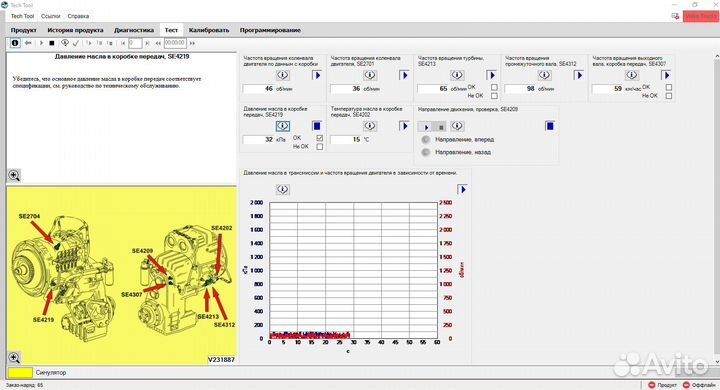
Task: Check Не ОК for output shaft speed SE4307
Action: (x=669, y=96)
